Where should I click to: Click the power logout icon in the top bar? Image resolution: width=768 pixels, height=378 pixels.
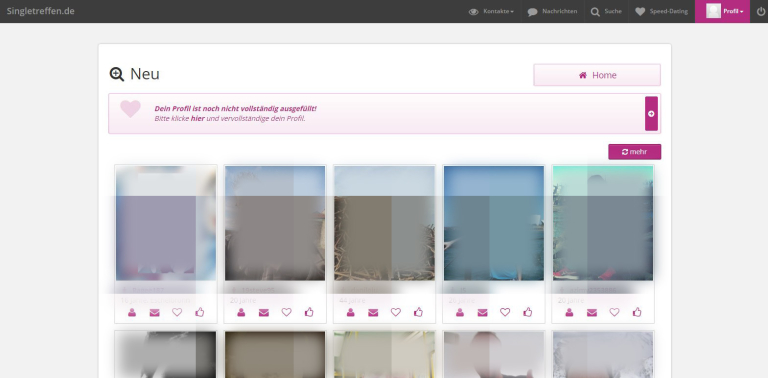coord(760,11)
